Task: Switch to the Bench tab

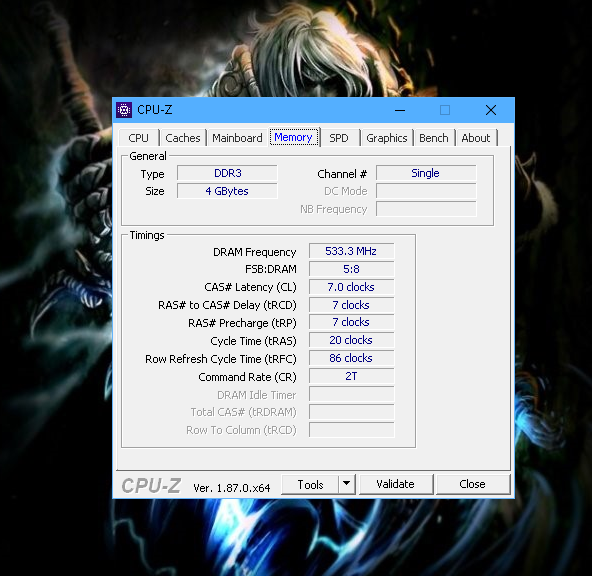Action: (433, 138)
